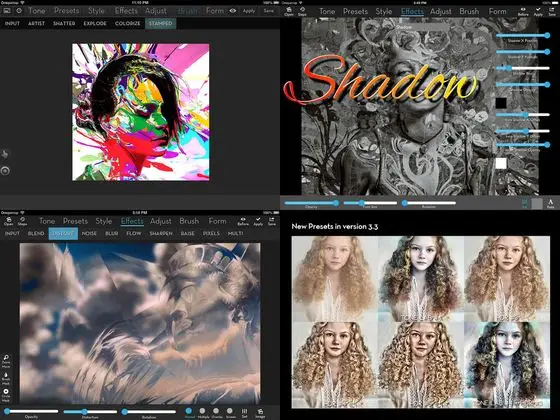Select the BLUR effect option

point(112,233)
